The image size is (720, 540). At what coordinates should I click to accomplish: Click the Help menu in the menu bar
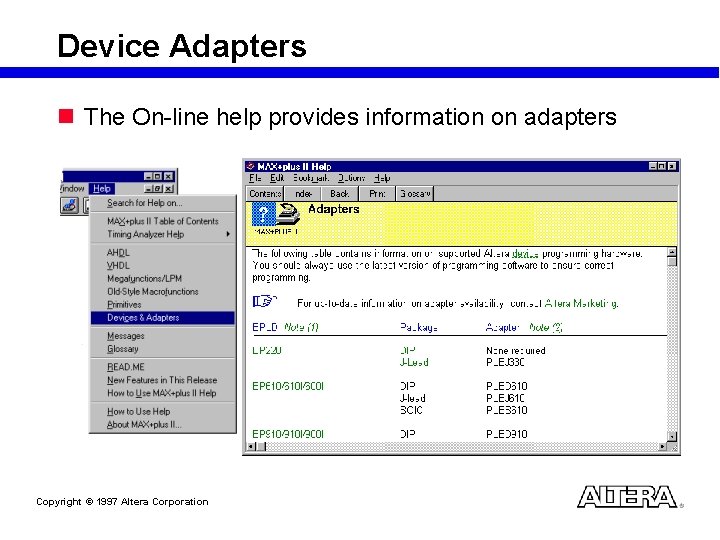coord(101,188)
